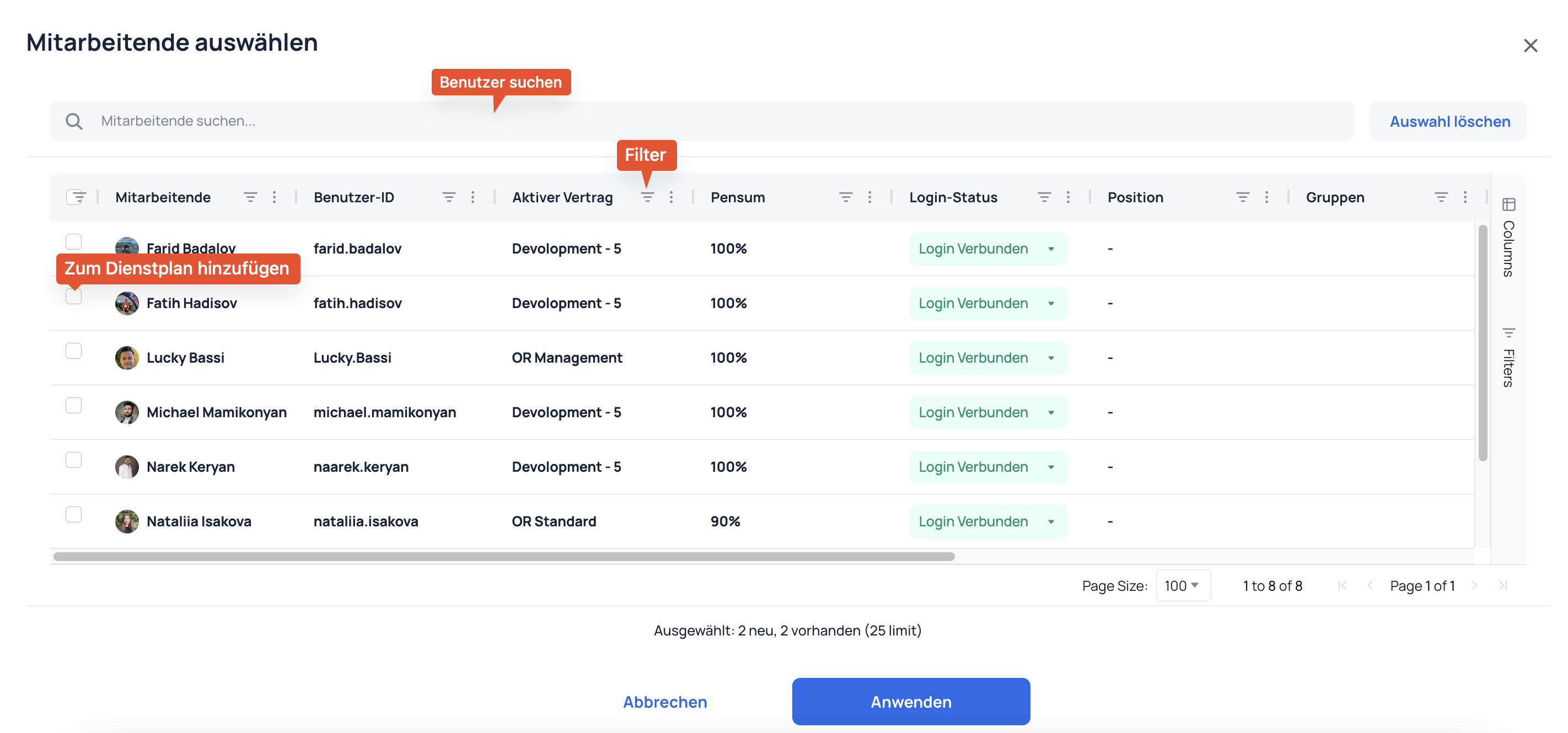Click the vertical table scrollbar
This screenshot has width=1568, height=733.
click(1483, 343)
